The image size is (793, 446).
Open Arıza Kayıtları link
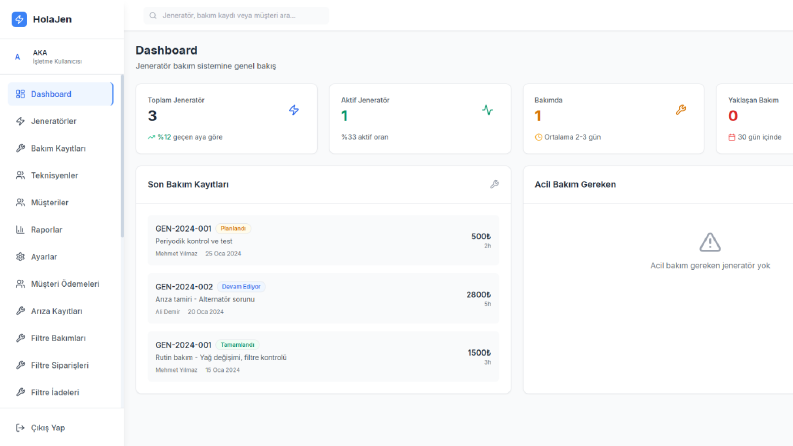pos(60,311)
